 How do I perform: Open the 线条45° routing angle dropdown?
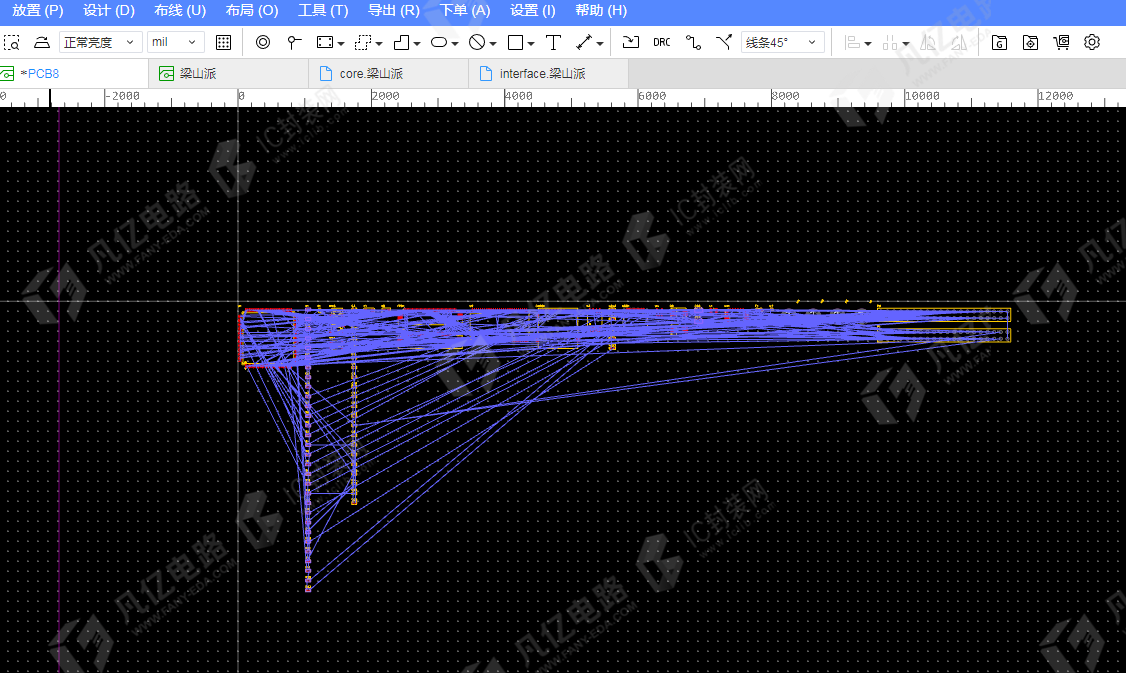[x=782, y=42]
